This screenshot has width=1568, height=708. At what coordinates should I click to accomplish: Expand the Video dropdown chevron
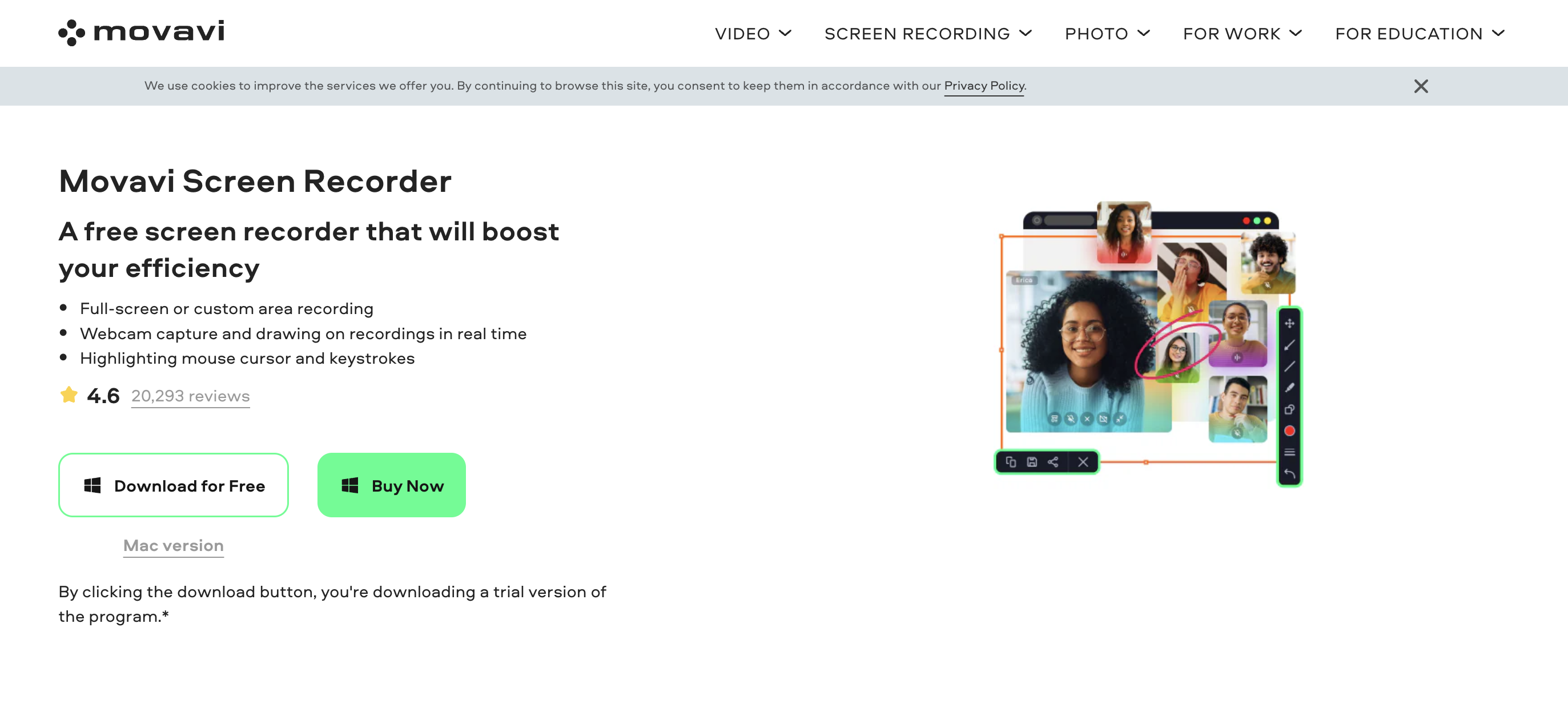[x=786, y=33]
